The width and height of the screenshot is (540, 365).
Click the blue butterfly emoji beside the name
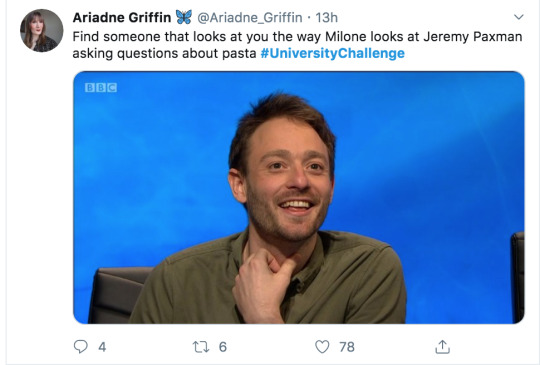click(x=184, y=17)
